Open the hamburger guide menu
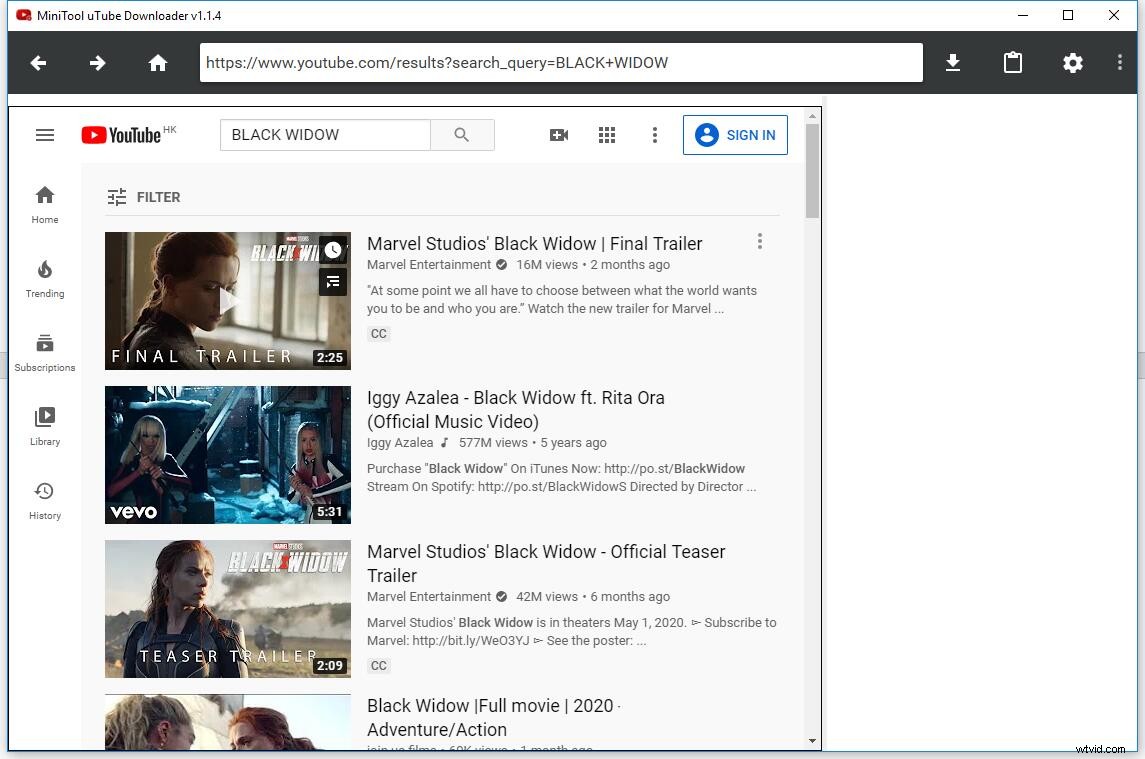This screenshot has height=759, width=1145. [44, 134]
